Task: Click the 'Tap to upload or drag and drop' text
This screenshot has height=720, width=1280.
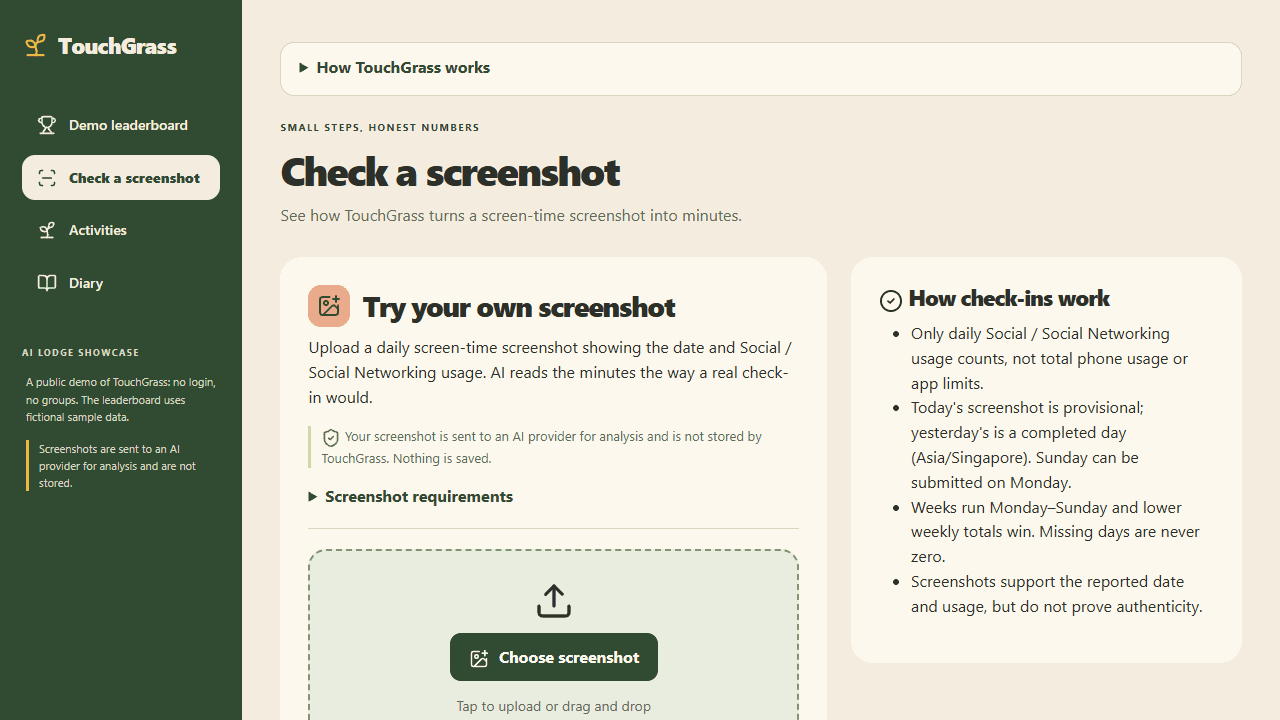Action: (x=553, y=706)
